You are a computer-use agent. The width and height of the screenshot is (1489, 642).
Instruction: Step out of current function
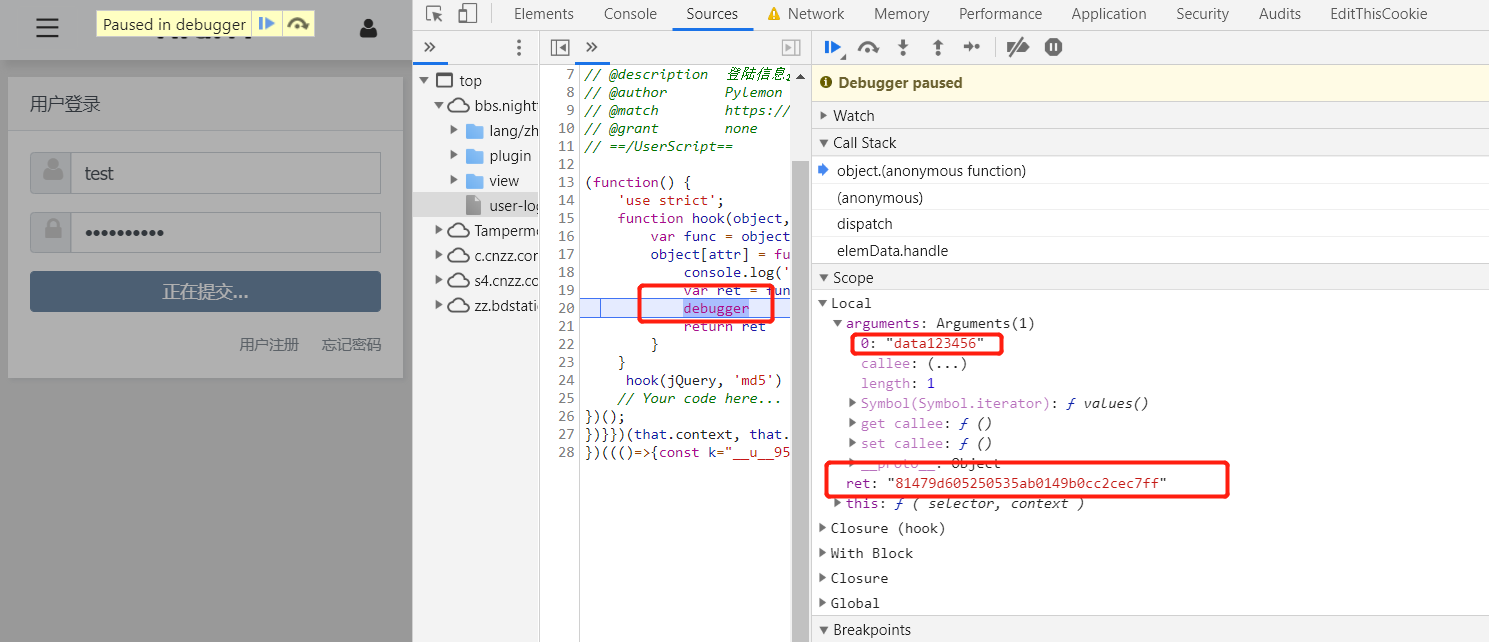tap(937, 47)
